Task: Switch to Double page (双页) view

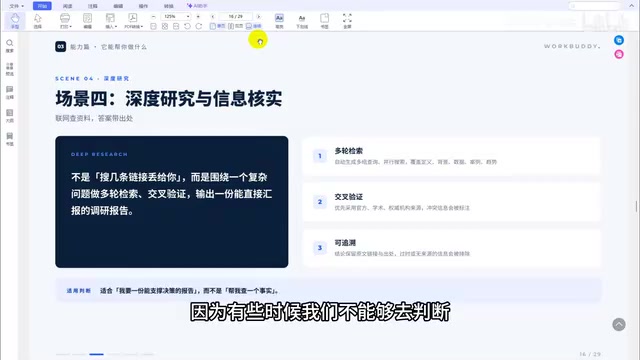Action: pos(236,26)
